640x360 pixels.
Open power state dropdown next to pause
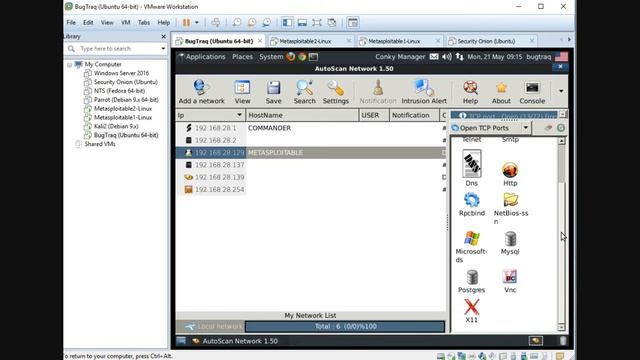tap(197, 22)
